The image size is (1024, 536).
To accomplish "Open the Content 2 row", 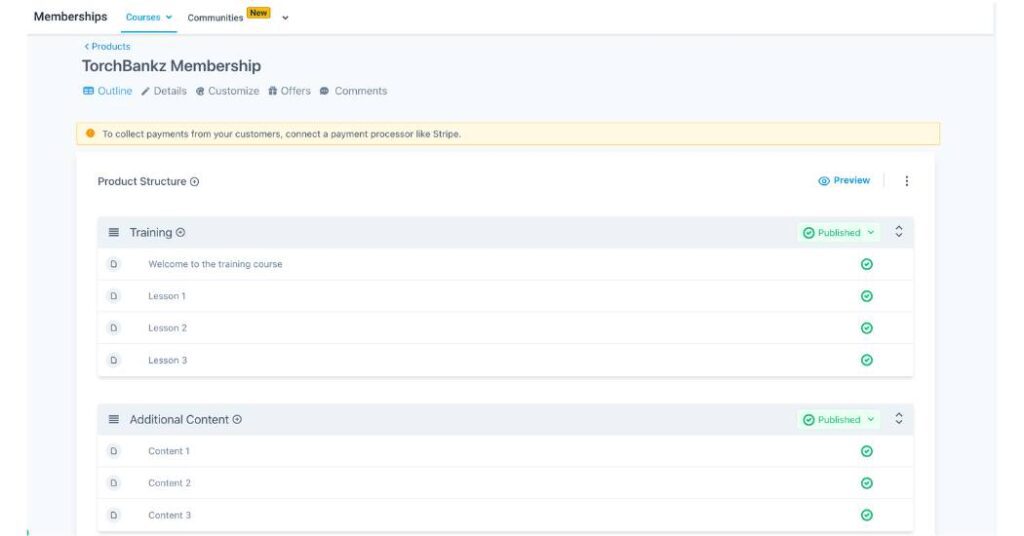I will [x=505, y=482].
